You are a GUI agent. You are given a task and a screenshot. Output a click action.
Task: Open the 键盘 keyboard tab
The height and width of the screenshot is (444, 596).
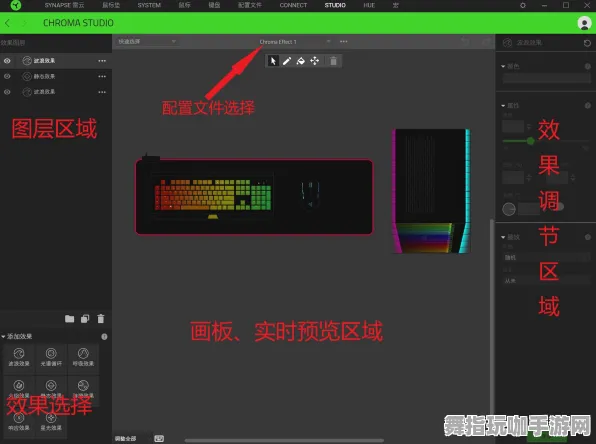click(x=214, y=5)
